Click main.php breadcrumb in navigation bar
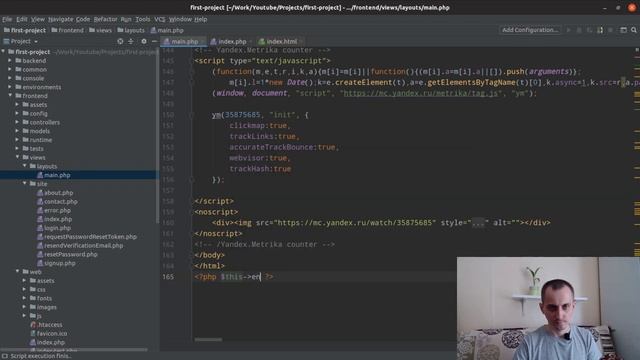Screen dimensions: 640x360 [x=167, y=30]
